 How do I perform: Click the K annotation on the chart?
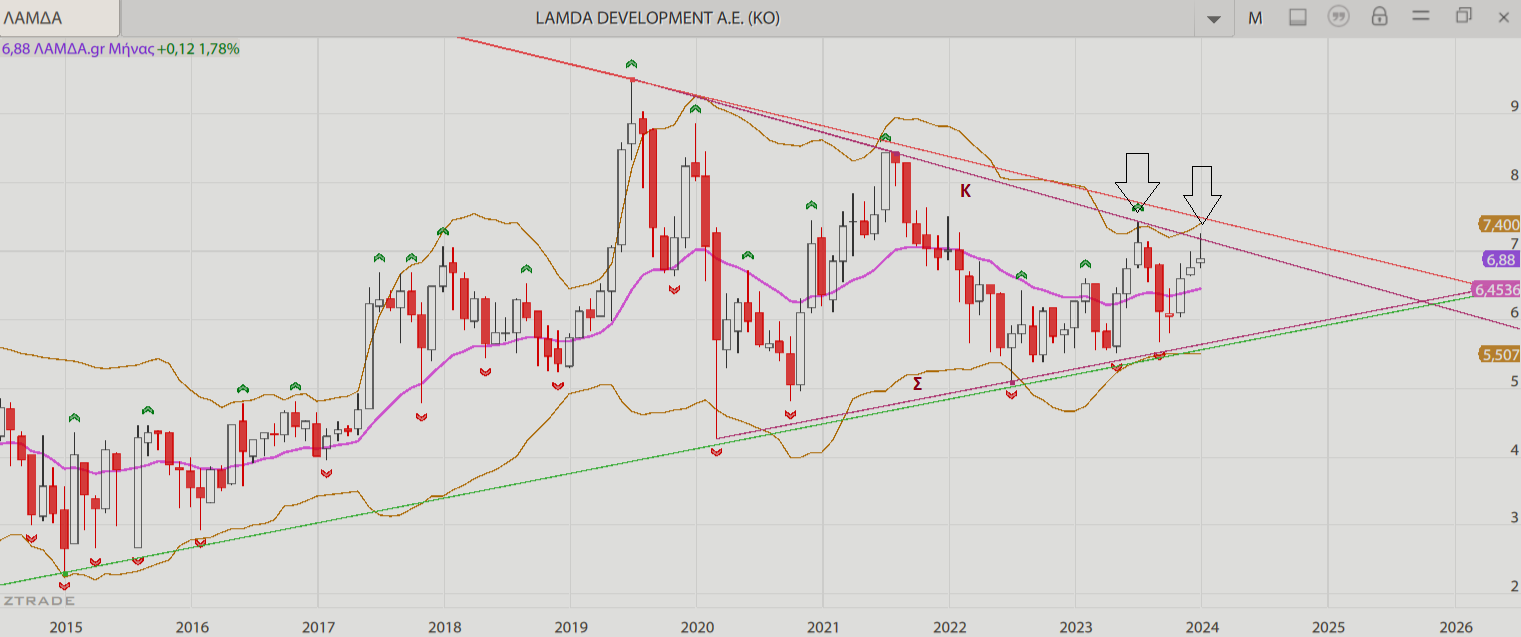(965, 190)
